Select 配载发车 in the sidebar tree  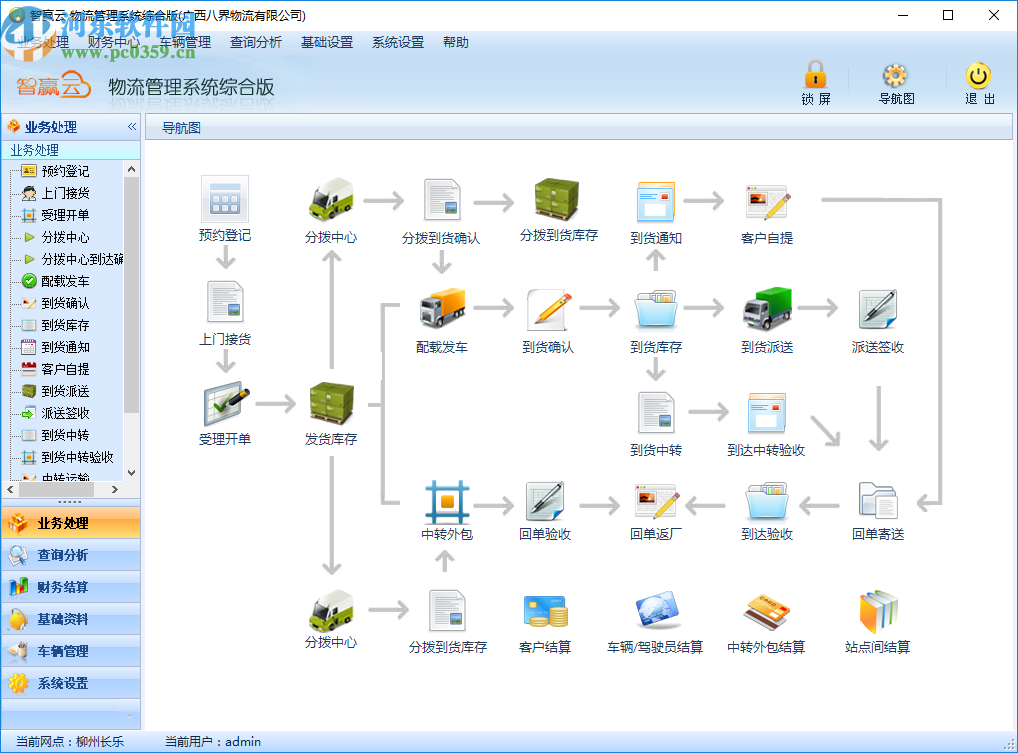coord(65,281)
